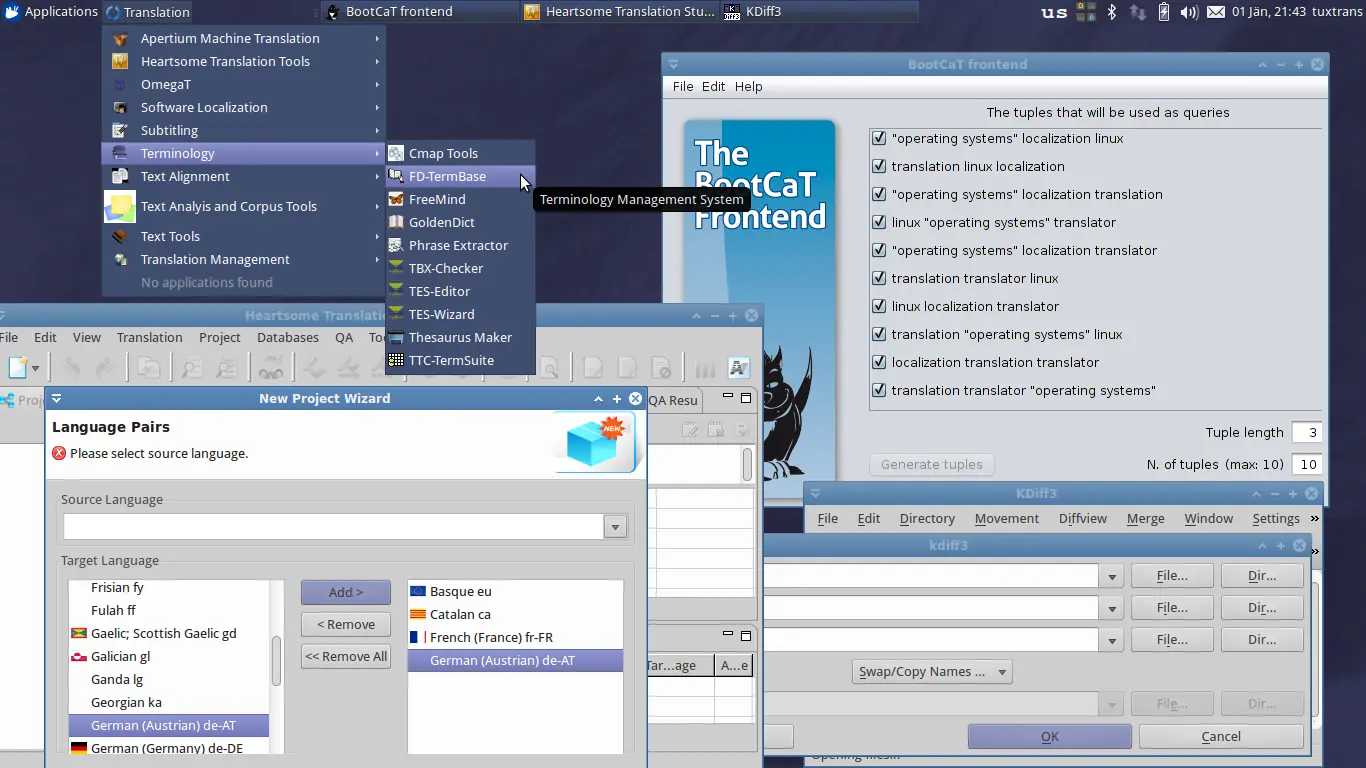Click the Software Localization menu icon

point(120,107)
